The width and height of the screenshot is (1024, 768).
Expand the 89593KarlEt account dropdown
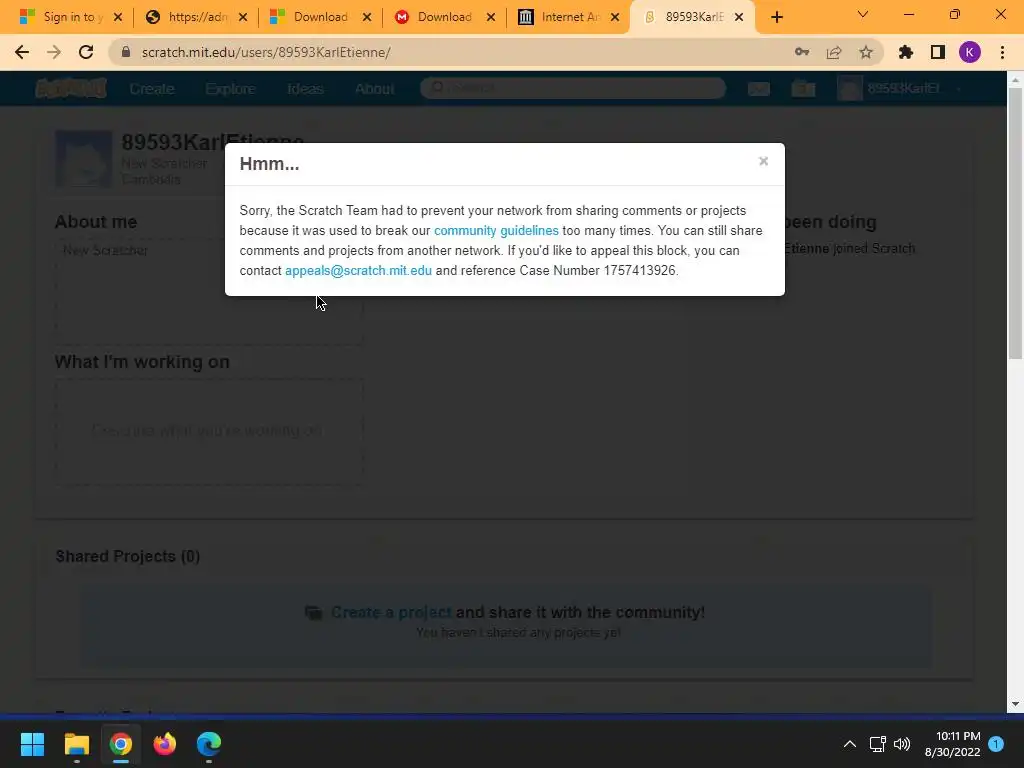coord(901,88)
